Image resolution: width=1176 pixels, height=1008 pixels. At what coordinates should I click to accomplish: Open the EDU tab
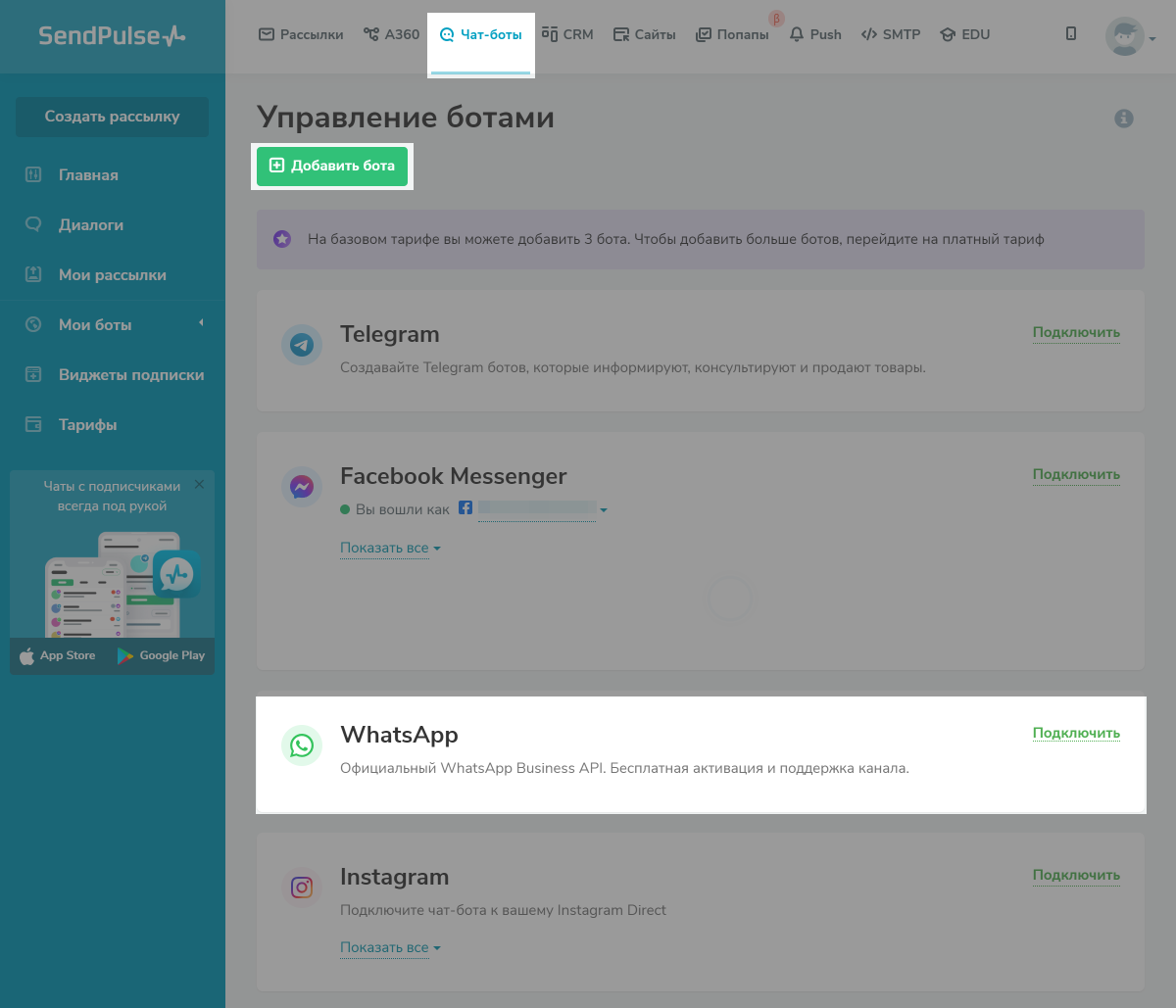coord(964,34)
